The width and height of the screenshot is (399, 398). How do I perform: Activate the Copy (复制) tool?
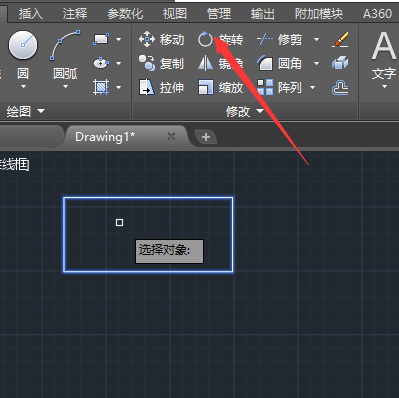[x=161, y=63]
